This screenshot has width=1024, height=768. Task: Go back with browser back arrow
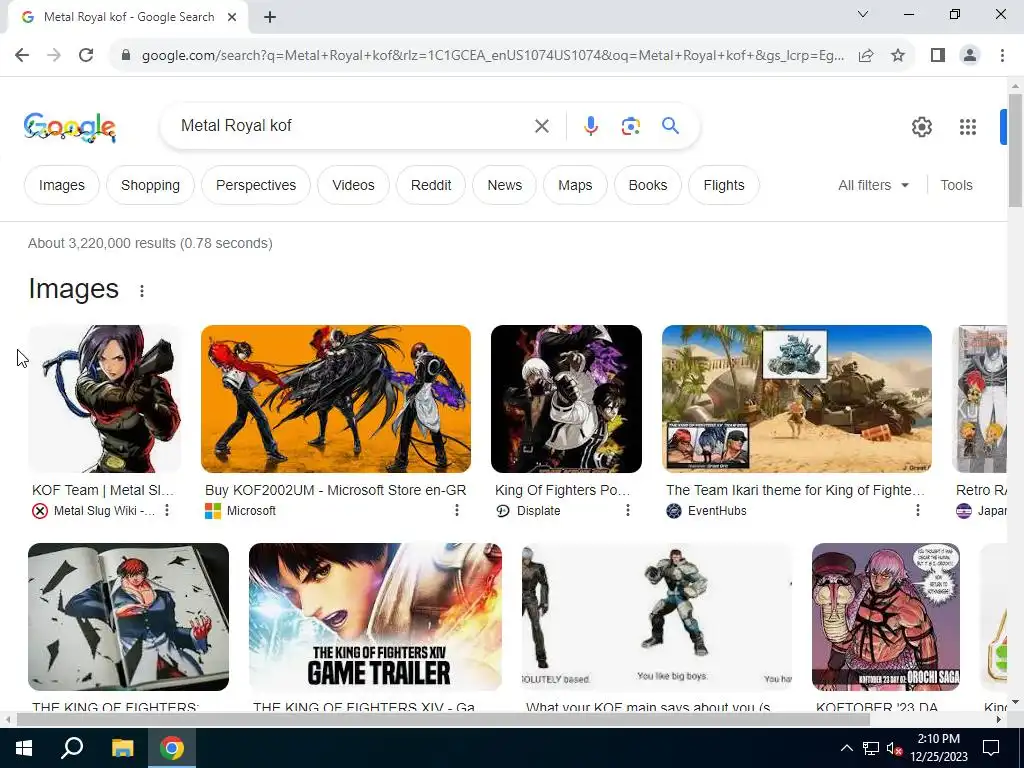pos(22,56)
